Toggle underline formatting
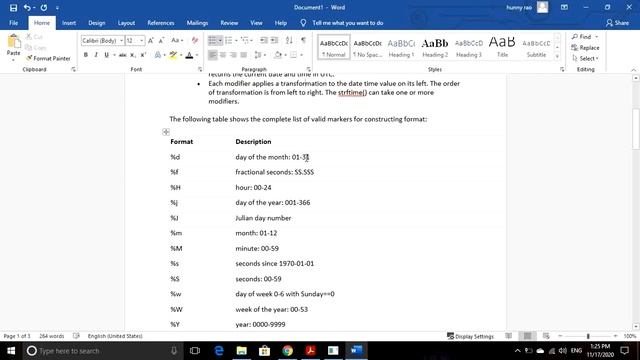Image resolution: width=640 pixels, height=360 pixels. (107, 55)
